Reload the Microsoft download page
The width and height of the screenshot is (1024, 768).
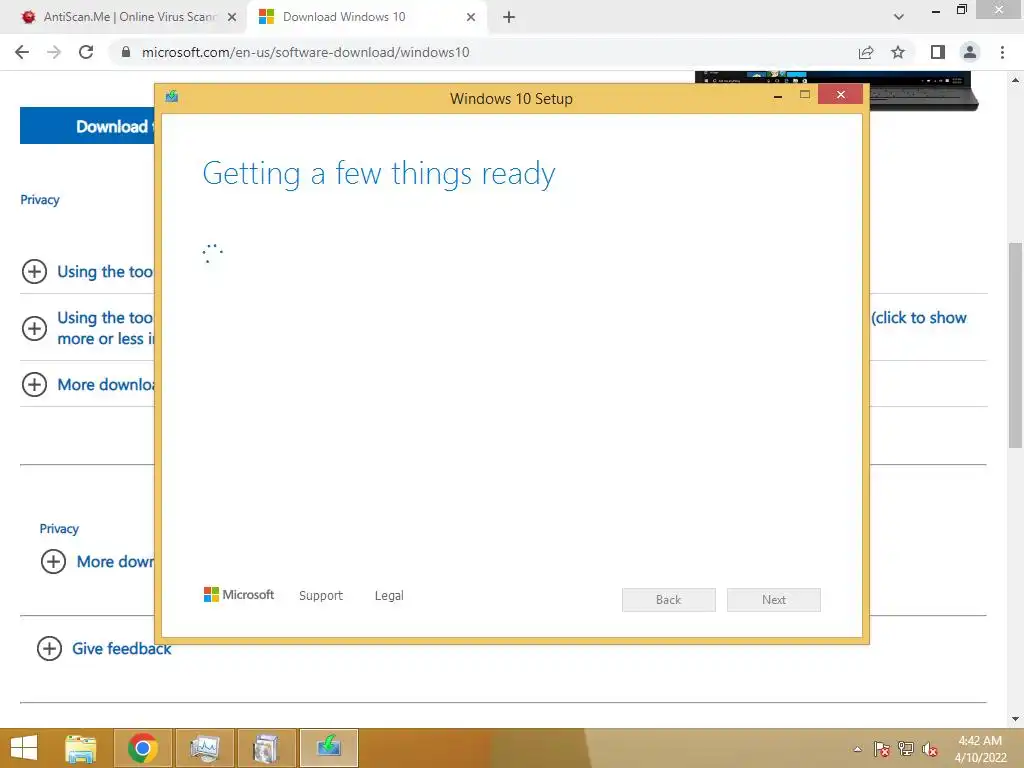point(86,52)
